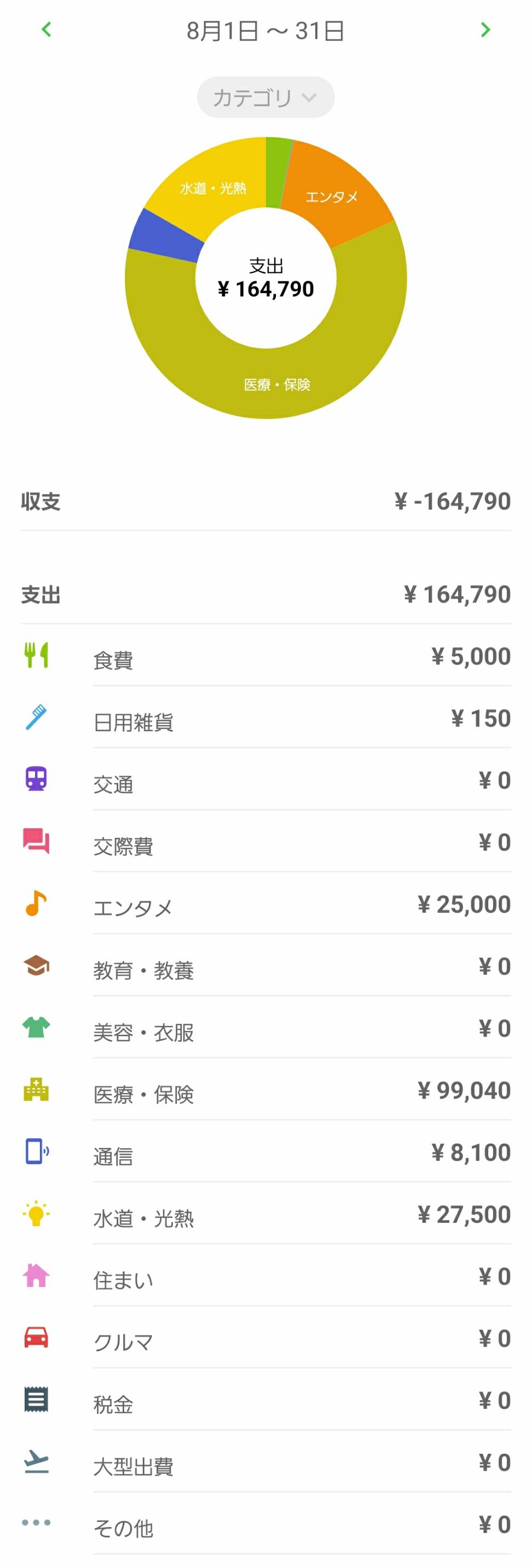Tap the hospital 医療・保険 icon

coord(36,1090)
